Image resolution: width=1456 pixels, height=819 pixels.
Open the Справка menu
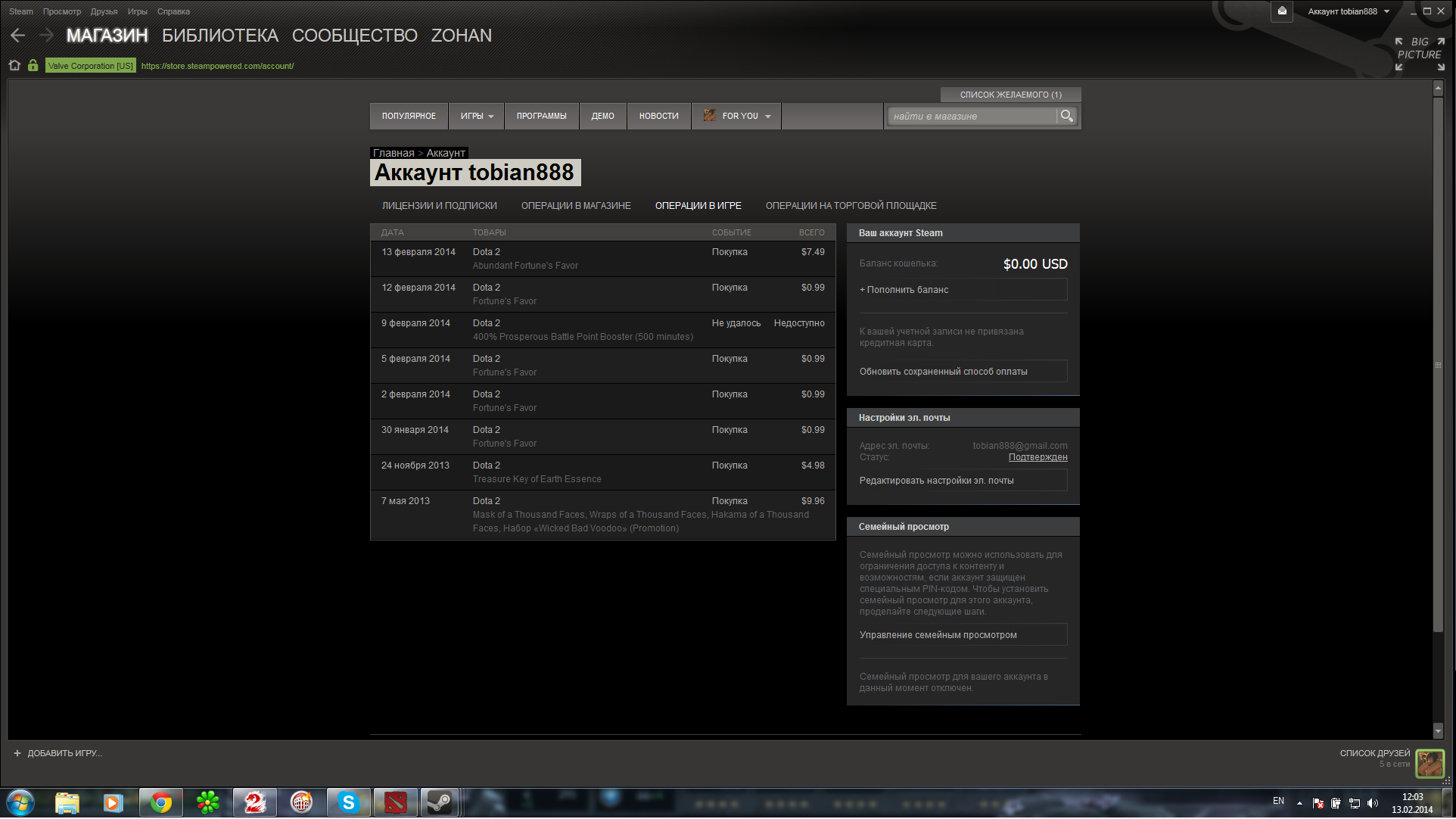tap(174, 11)
